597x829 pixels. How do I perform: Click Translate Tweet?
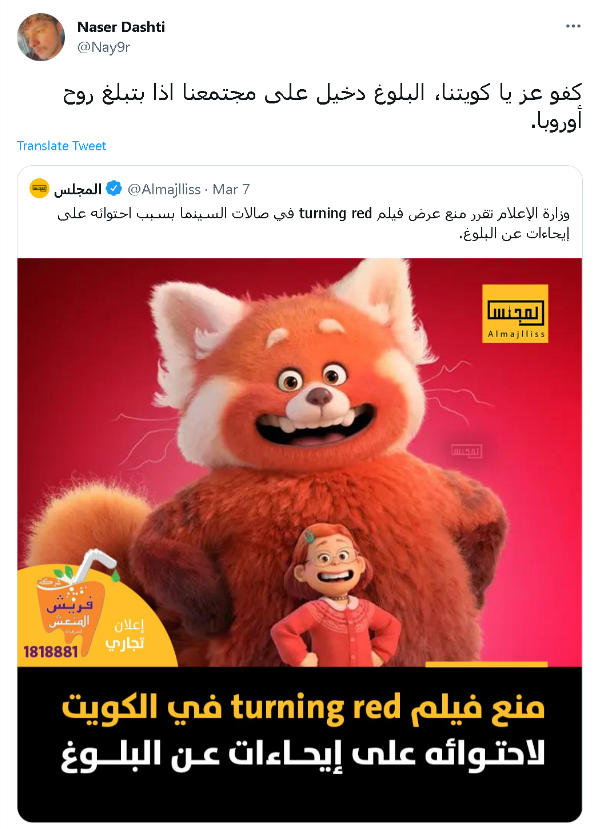pos(61,146)
